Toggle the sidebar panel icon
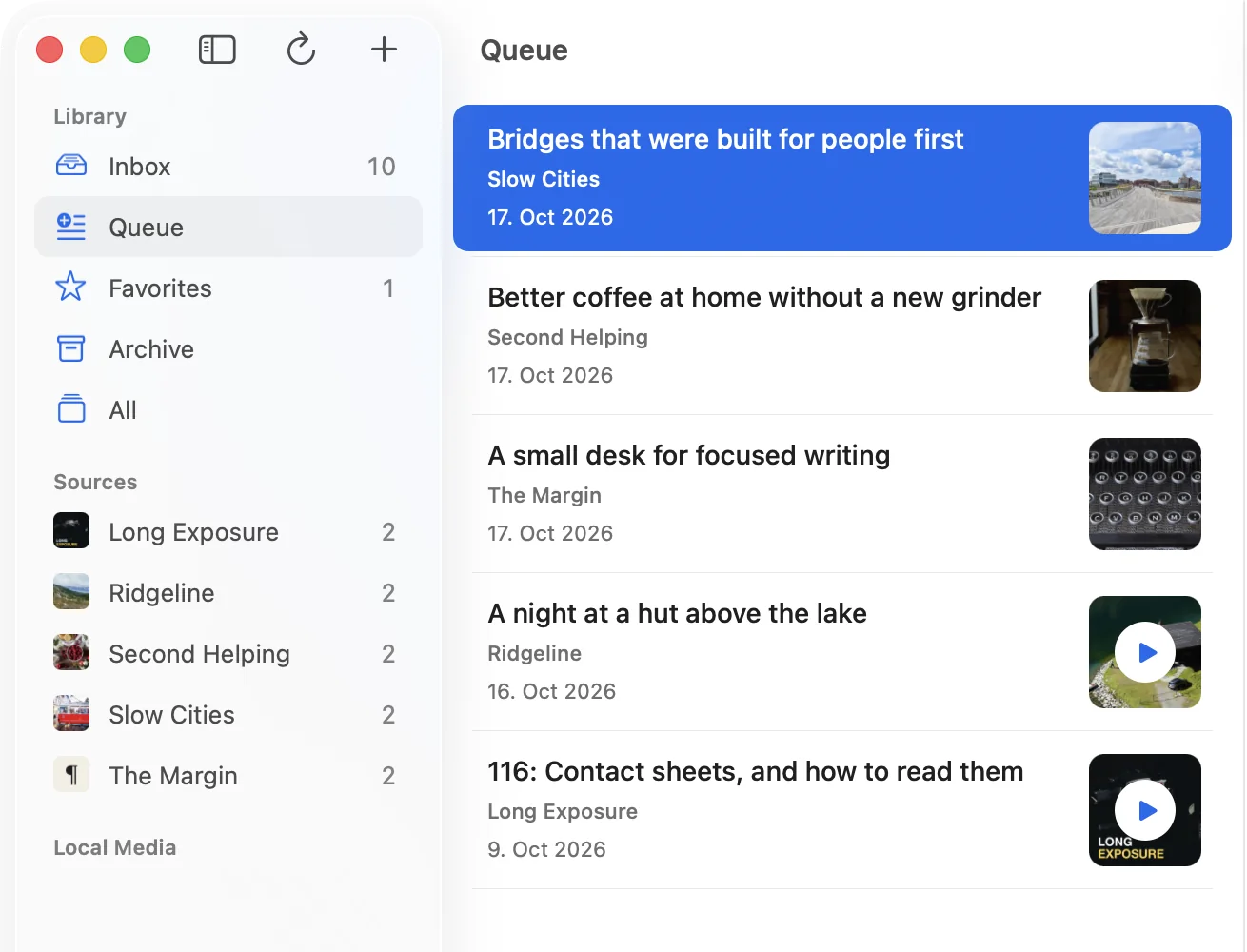Viewport: 1247px width, 952px height. 217,50
